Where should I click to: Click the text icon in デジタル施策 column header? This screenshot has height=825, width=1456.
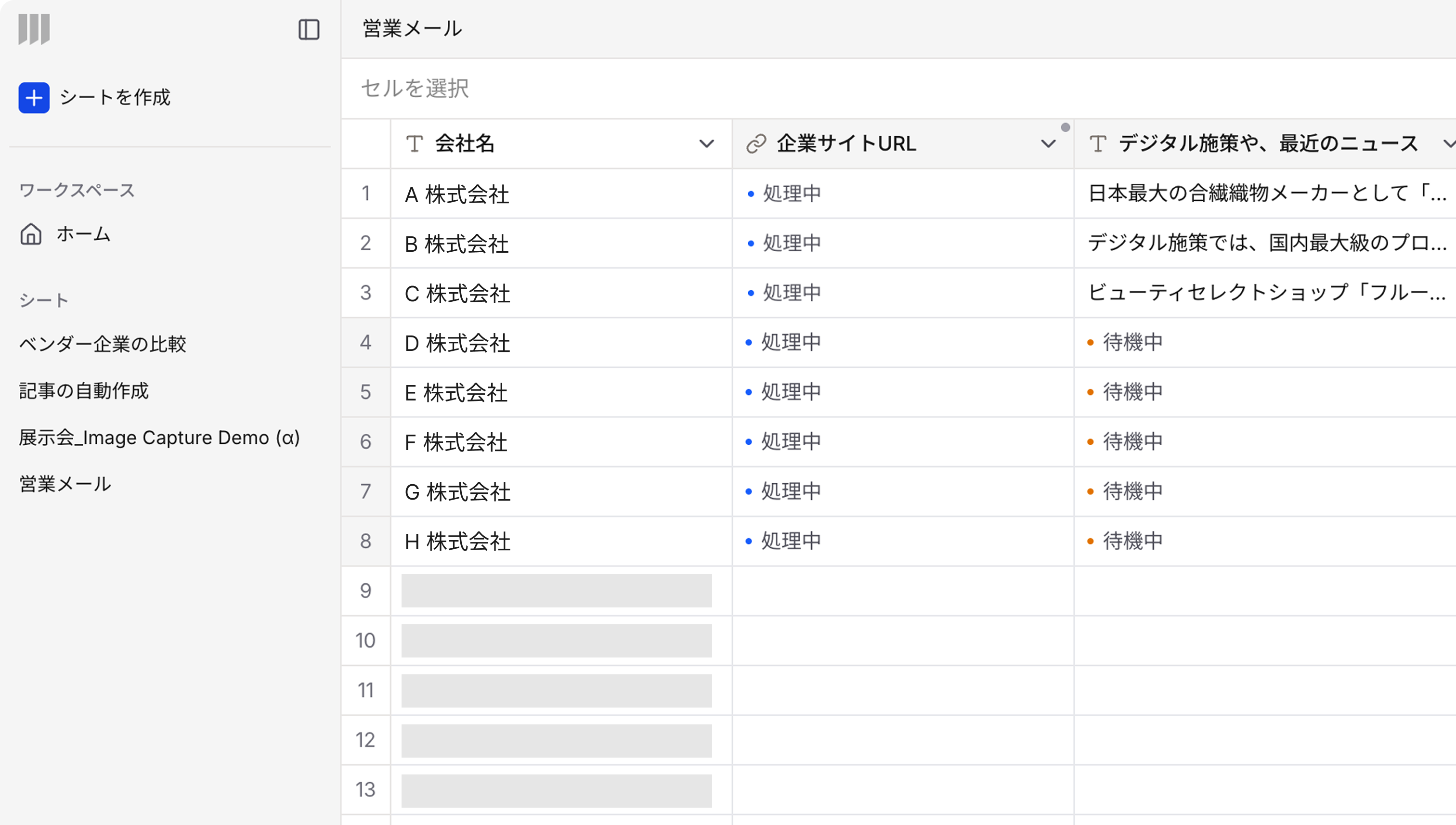tap(1098, 144)
